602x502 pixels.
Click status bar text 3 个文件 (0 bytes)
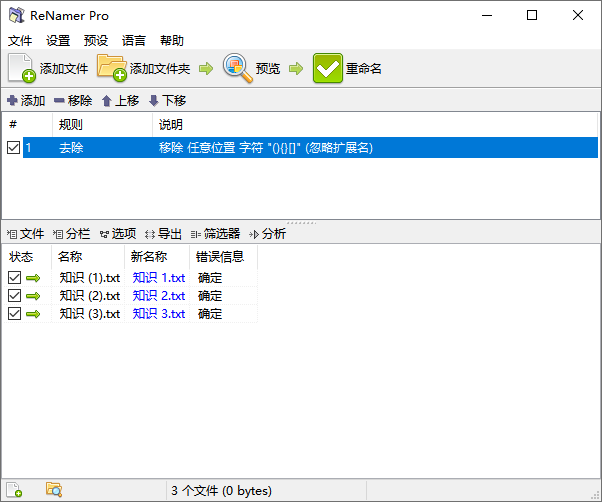point(222,490)
